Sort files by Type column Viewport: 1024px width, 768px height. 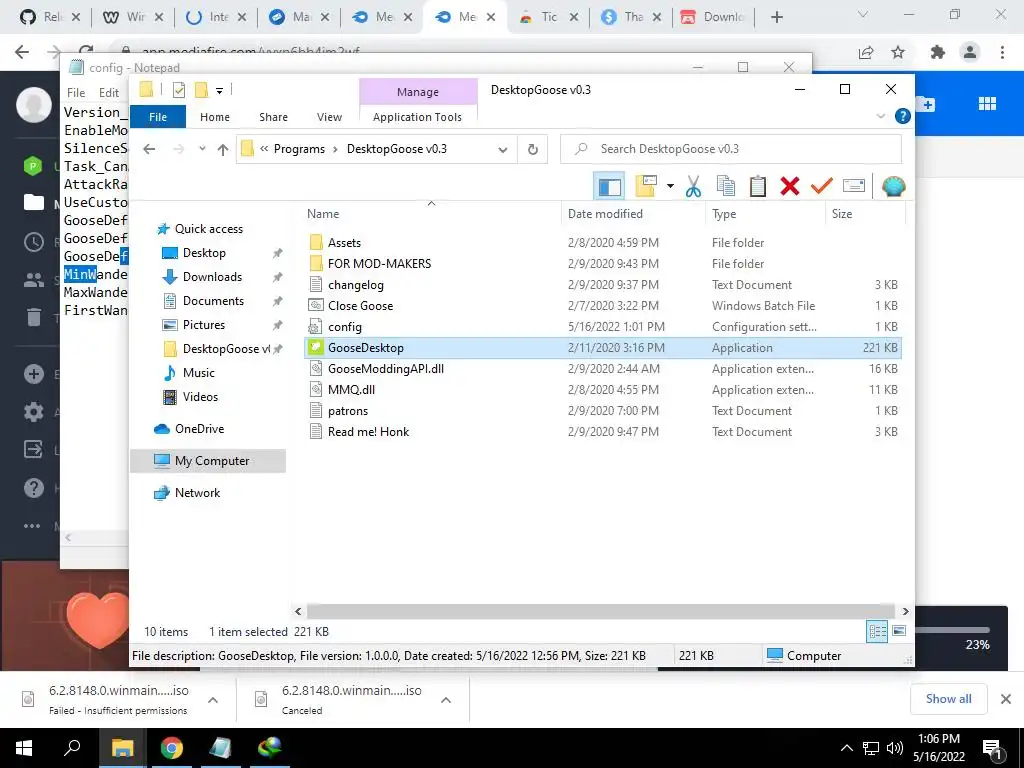coord(724,214)
